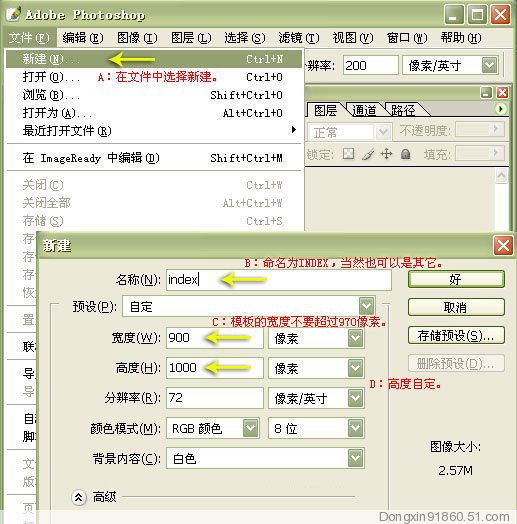Image resolution: width=517 pixels, height=524 pixels.
Task: Close the 新建 dialog
Action: coord(503,246)
